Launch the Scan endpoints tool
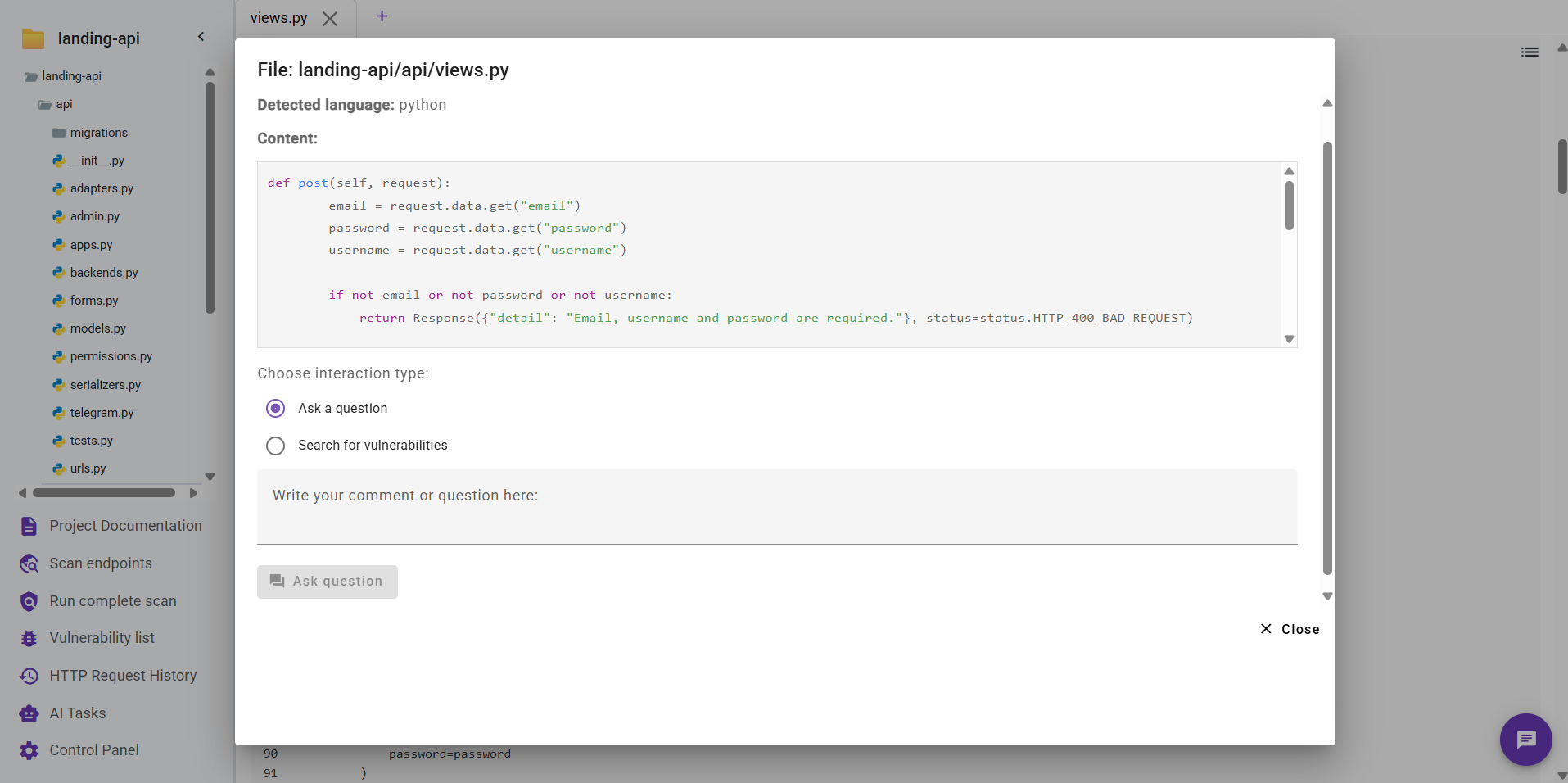1568x783 pixels. (100, 563)
